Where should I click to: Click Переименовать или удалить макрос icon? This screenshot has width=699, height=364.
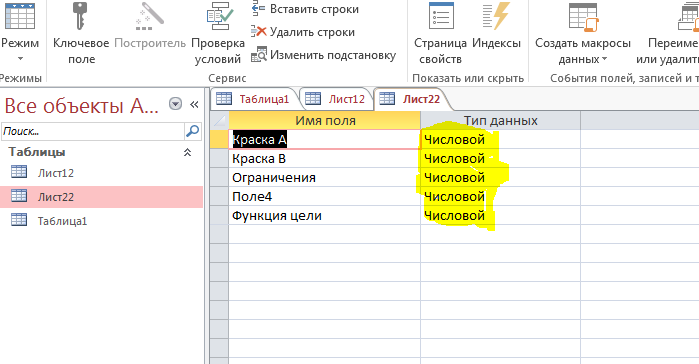[x=687, y=17]
